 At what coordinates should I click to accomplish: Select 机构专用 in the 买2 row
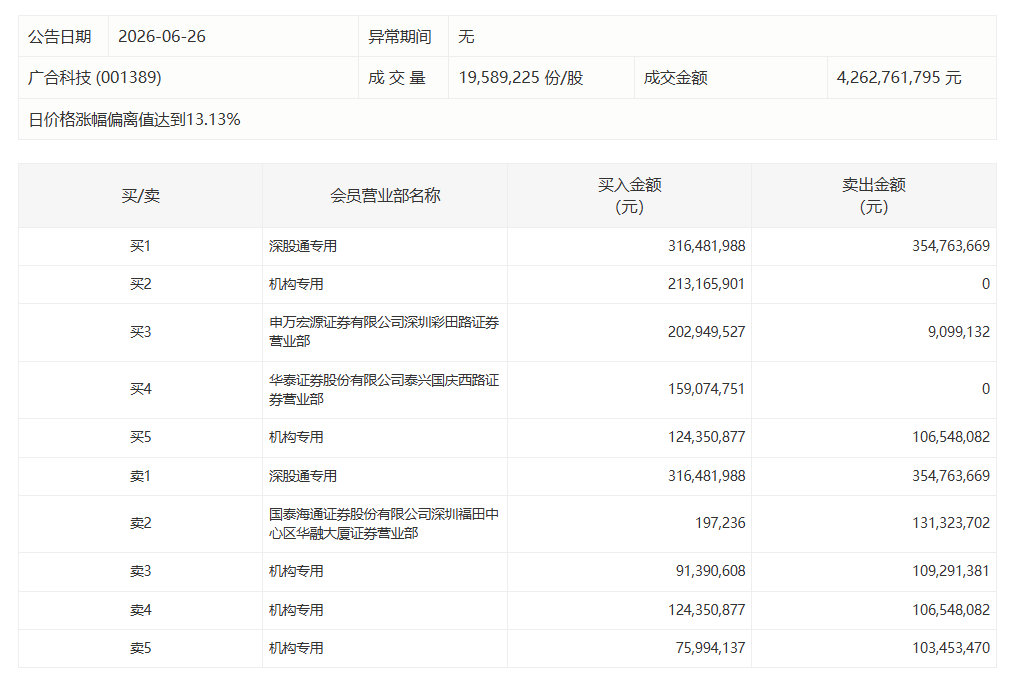pos(296,285)
